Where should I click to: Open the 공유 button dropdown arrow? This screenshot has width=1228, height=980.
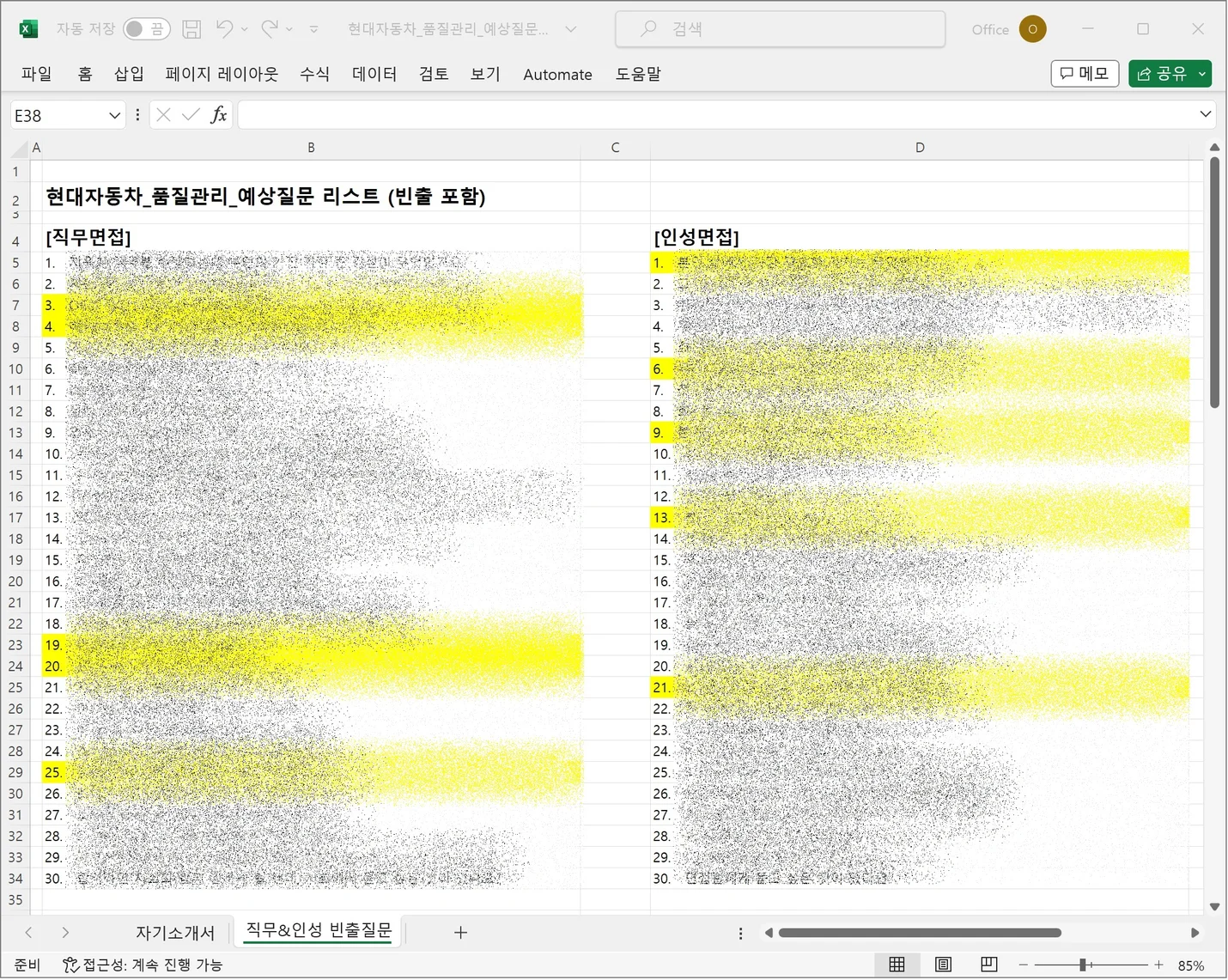pos(1202,74)
